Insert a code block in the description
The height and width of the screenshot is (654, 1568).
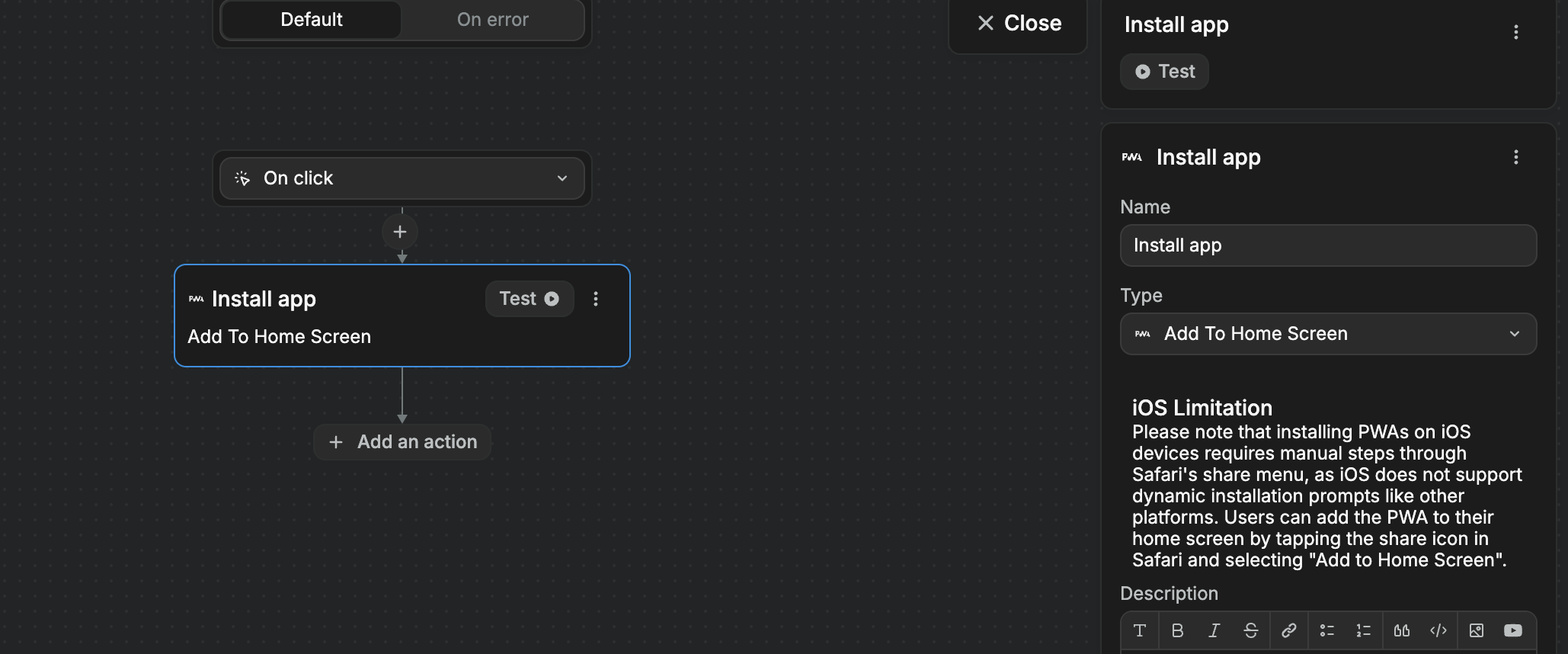(1438, 630)
